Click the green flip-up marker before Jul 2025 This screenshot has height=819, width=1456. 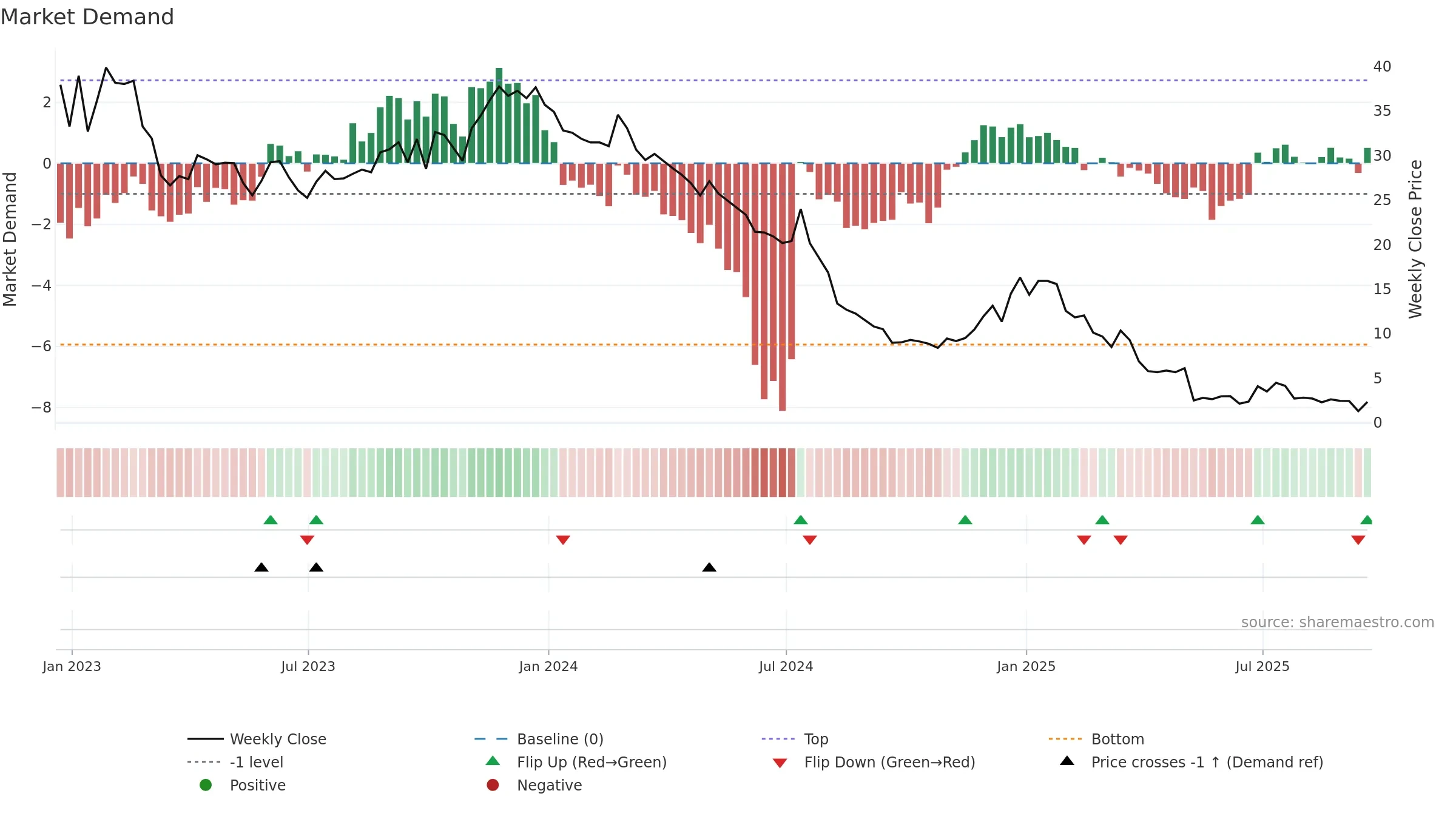point(1258,520)
